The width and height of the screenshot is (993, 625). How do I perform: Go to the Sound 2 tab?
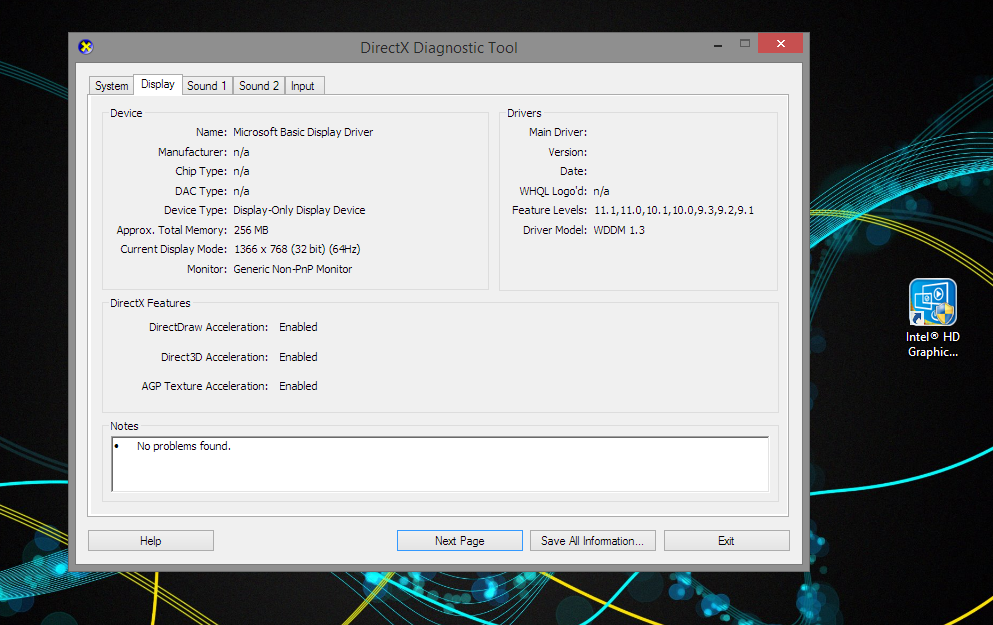point(259,85)
